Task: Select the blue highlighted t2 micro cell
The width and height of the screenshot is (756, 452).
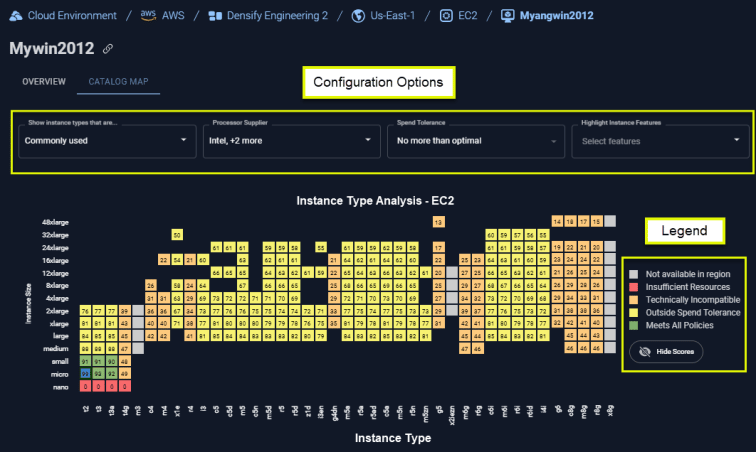Action: 85,374
